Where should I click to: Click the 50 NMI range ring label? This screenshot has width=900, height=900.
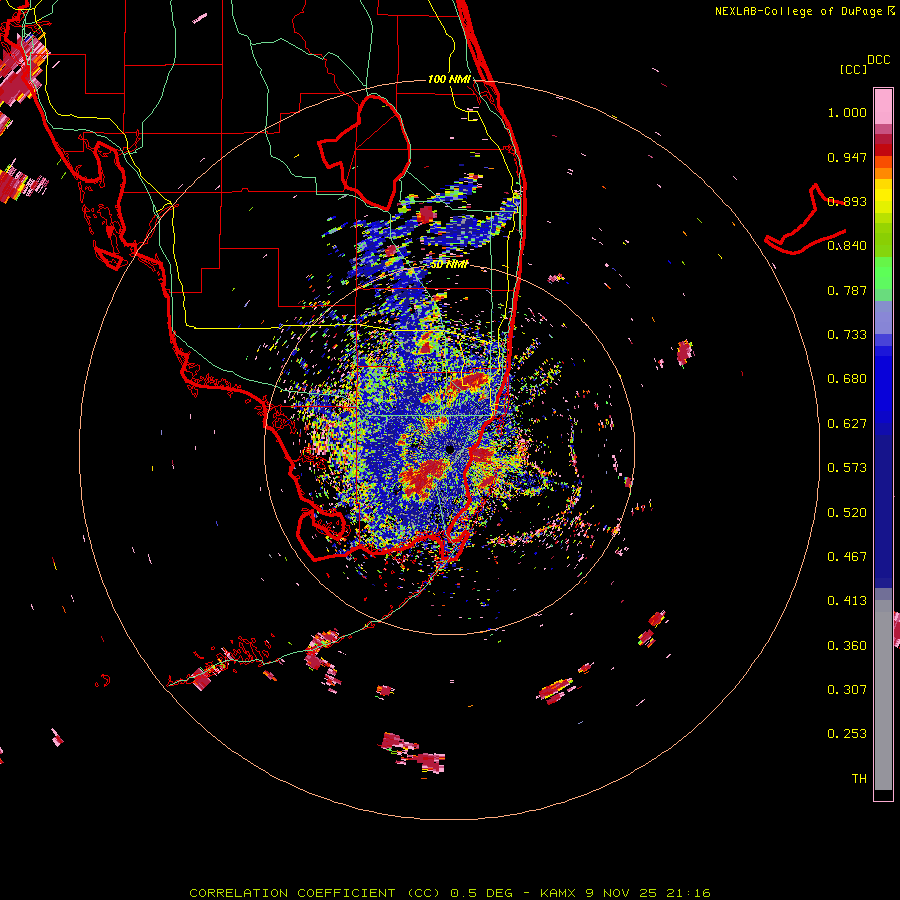tap(449, 264)
